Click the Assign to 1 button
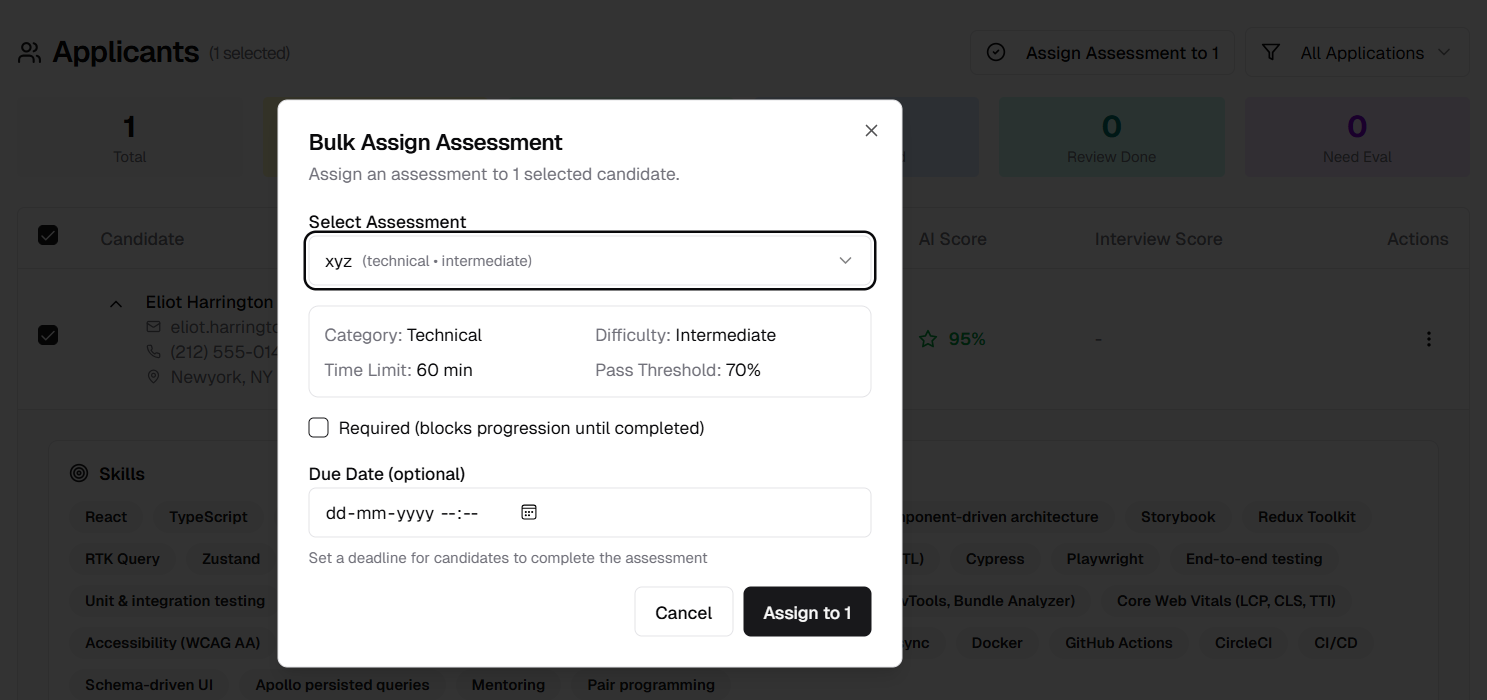 tap(807, 612)
